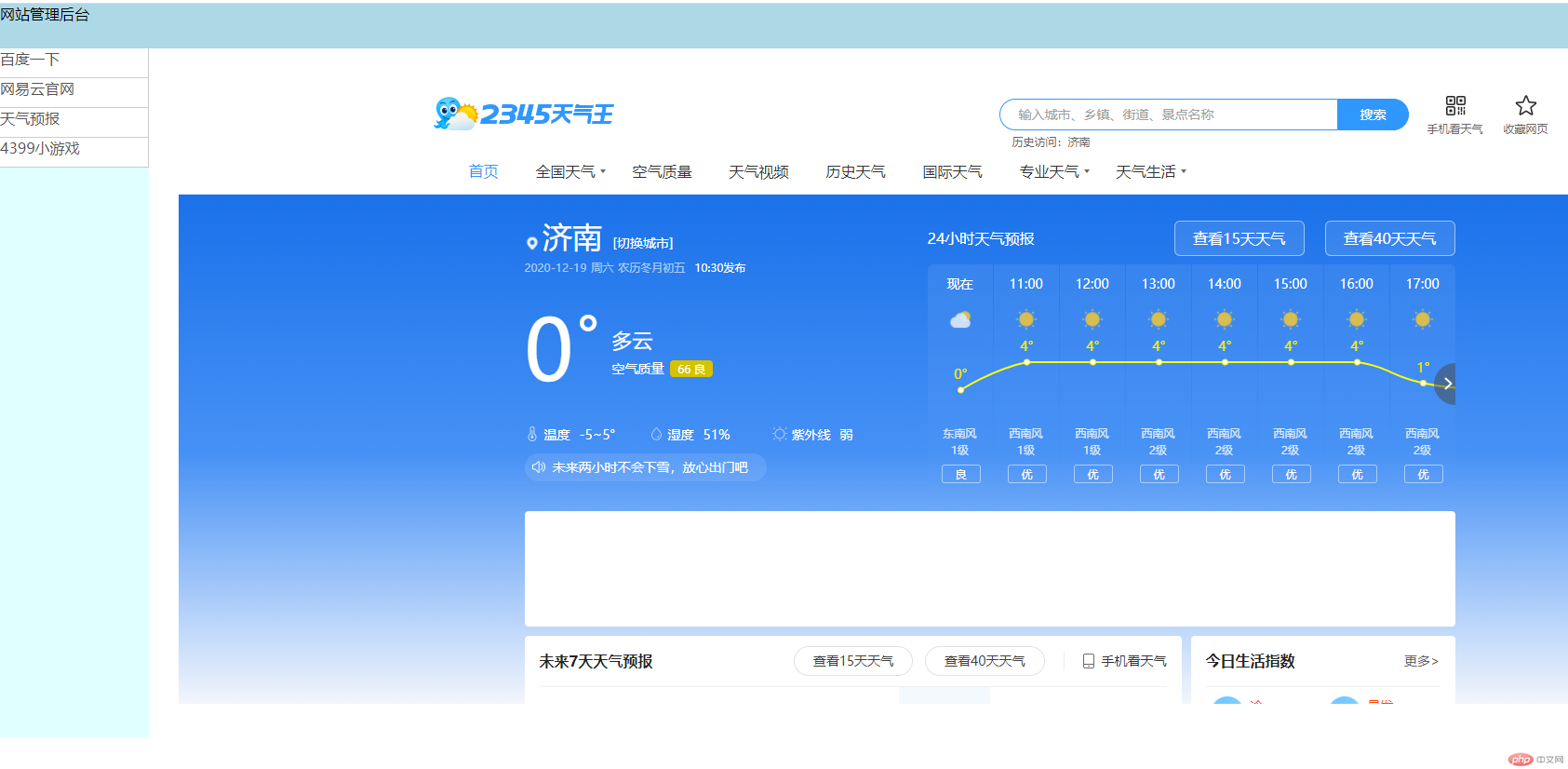Click the php中文网 logo
1568x769 pixels.
click(x=1536, y=760)
